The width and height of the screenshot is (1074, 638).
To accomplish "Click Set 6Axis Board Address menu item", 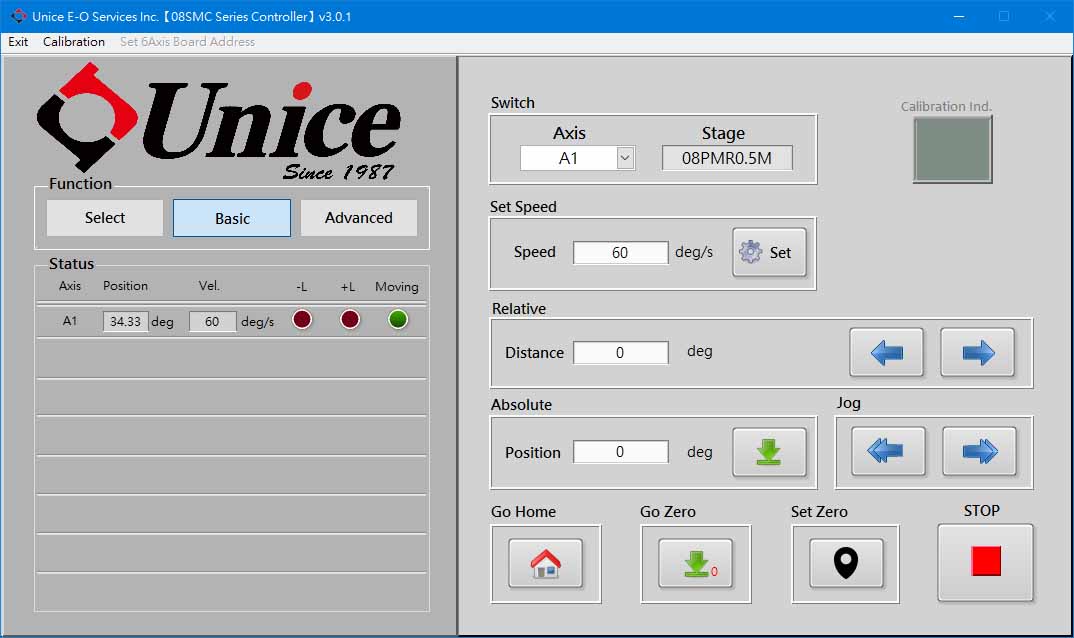I will tap(187, 42).
